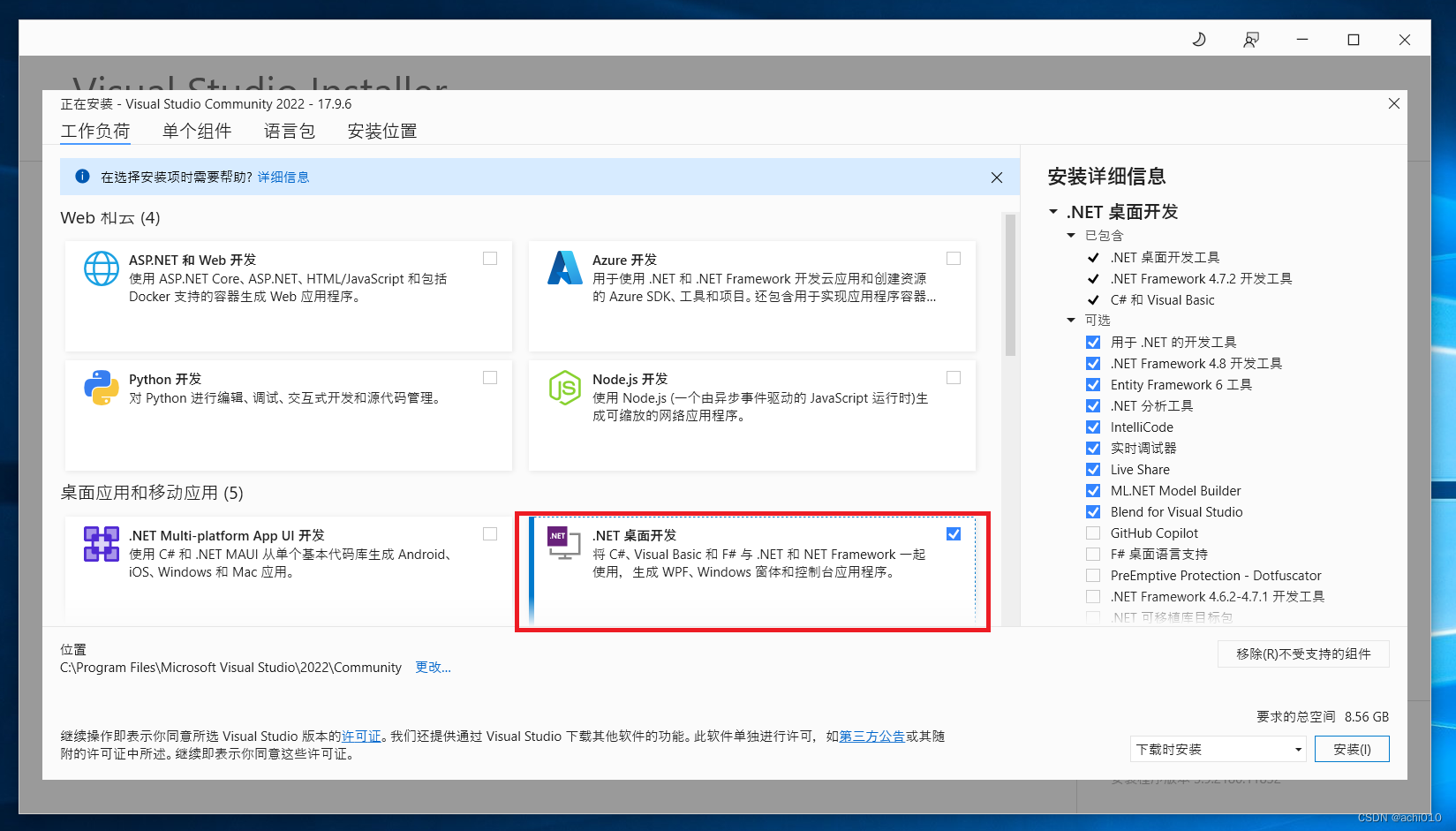Switch to the 工作负荷 tab

(95, 132)
